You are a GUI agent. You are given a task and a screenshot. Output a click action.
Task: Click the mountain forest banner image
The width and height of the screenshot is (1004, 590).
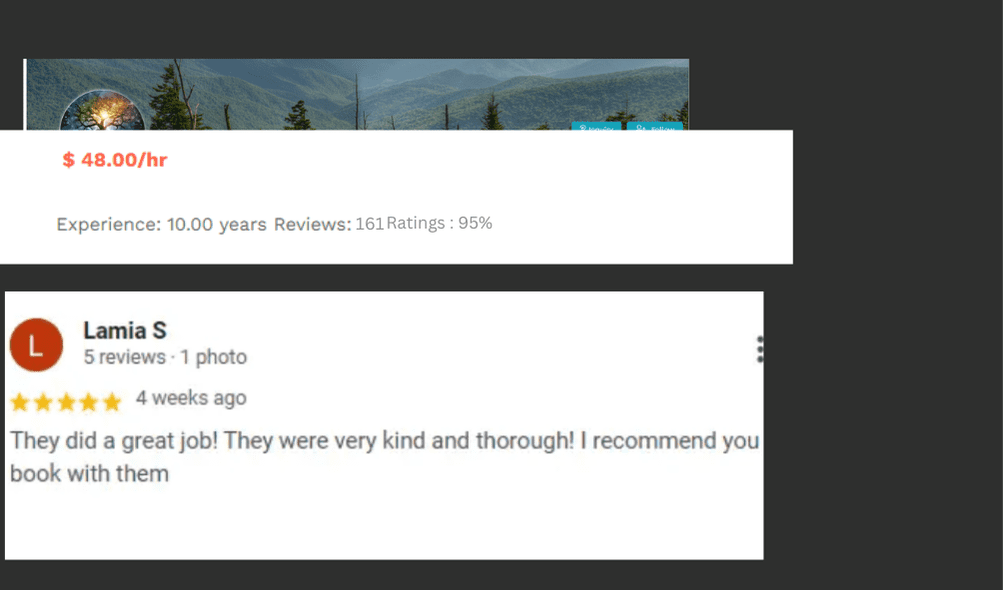coord(357,94)
